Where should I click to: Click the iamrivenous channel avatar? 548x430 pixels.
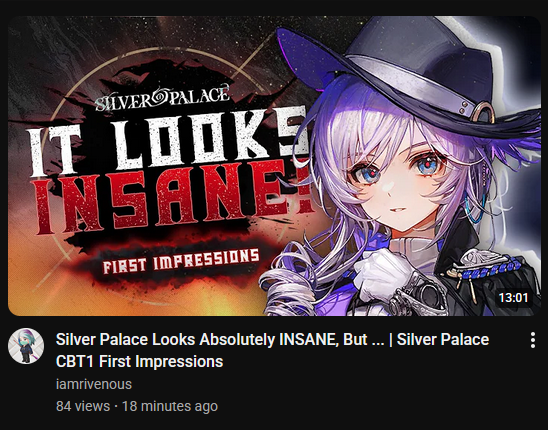click(x=26, y=346)
